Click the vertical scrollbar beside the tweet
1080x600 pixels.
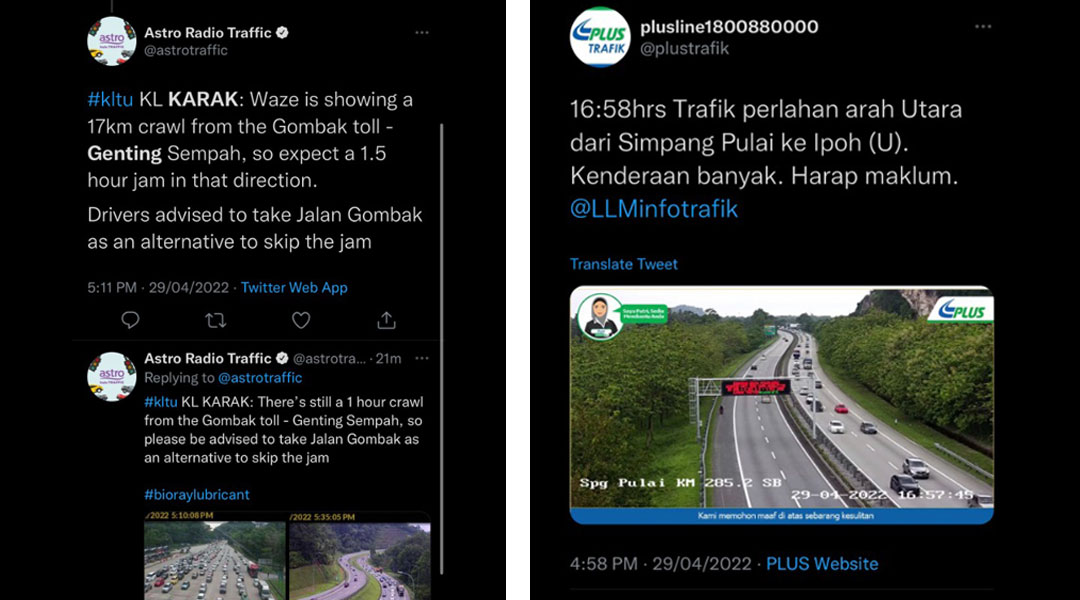[442, 348]
